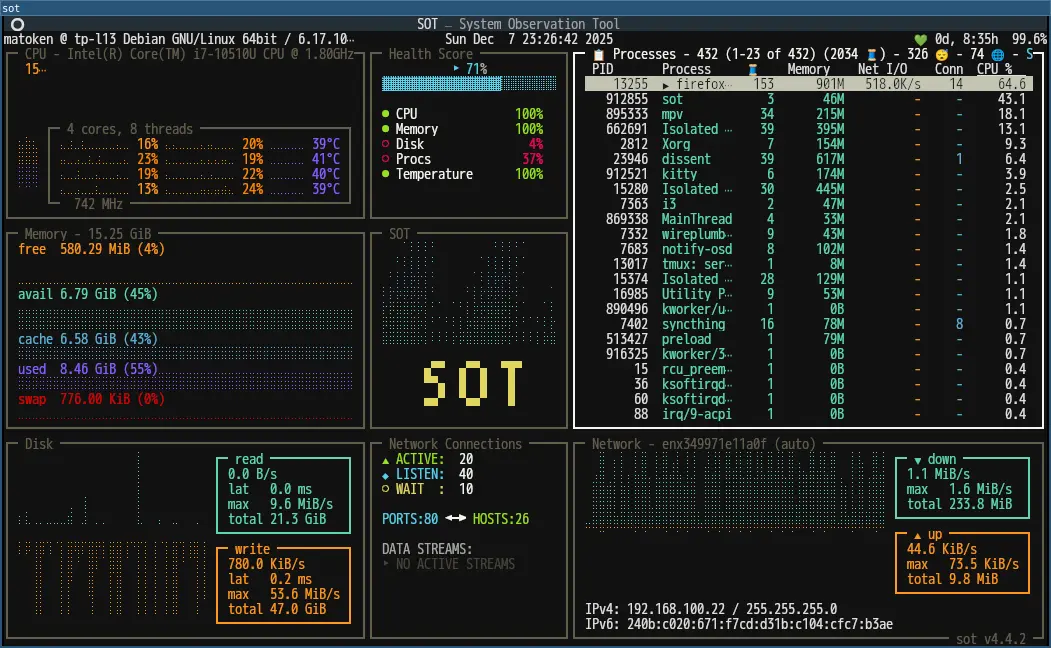Sort processes by the Memory column header
The height and width of the screenshot is (648, 1051).
click(x=808, y=69)
